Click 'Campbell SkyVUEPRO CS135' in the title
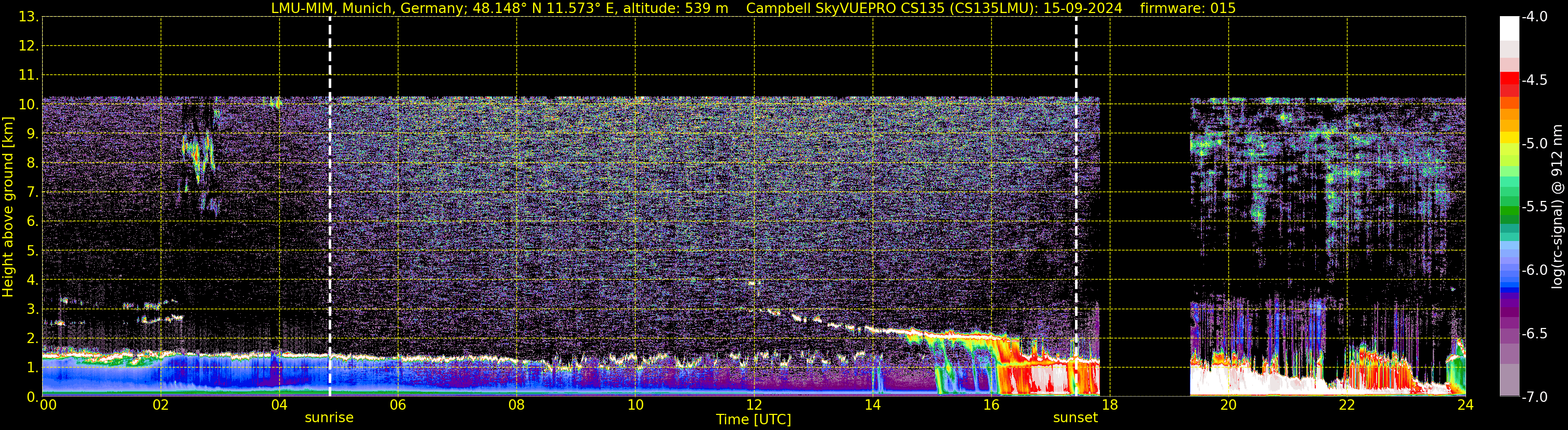Viewport: 1568px width, 430px height. pyautogui.click(x=846, y=8)
